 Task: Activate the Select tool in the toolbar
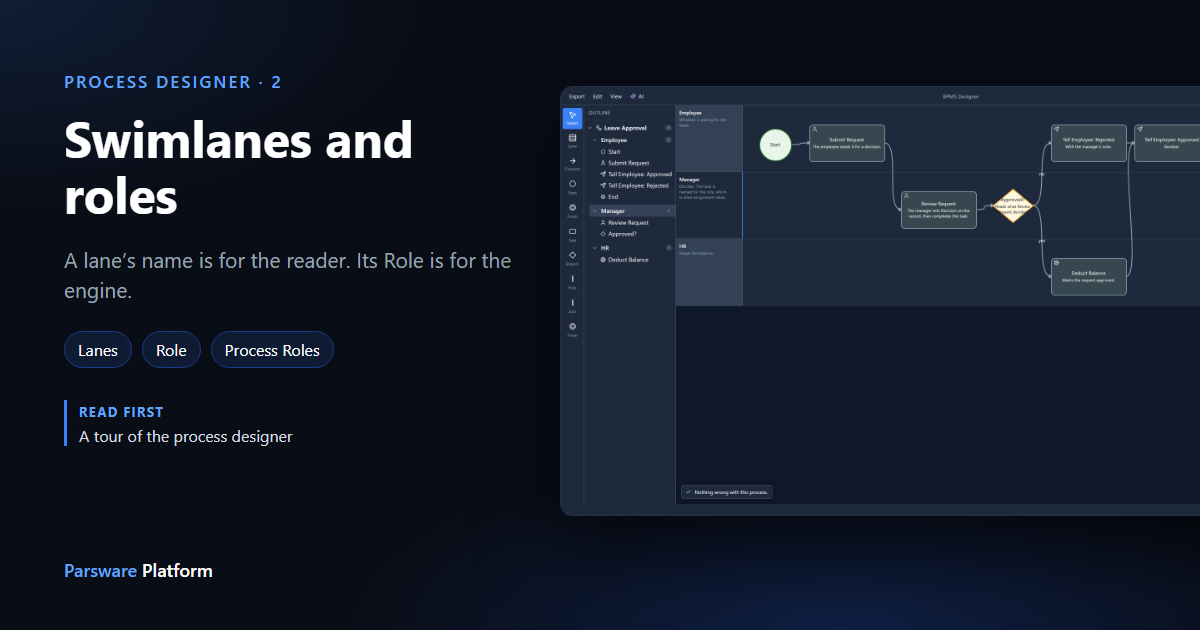572,118
